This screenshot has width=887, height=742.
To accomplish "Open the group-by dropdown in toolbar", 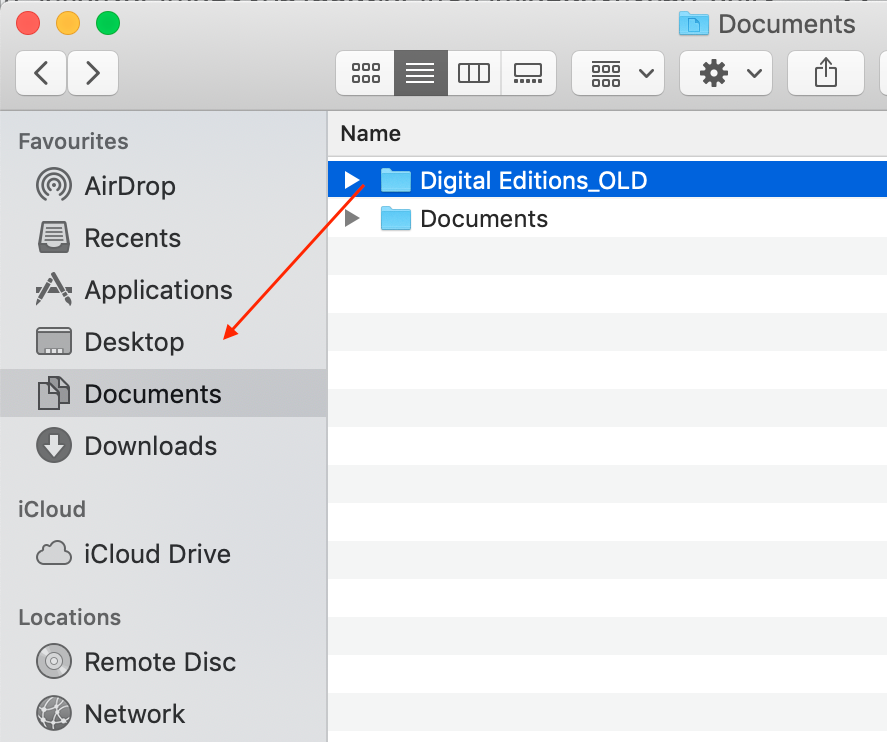I will click(x=618, y=73).
